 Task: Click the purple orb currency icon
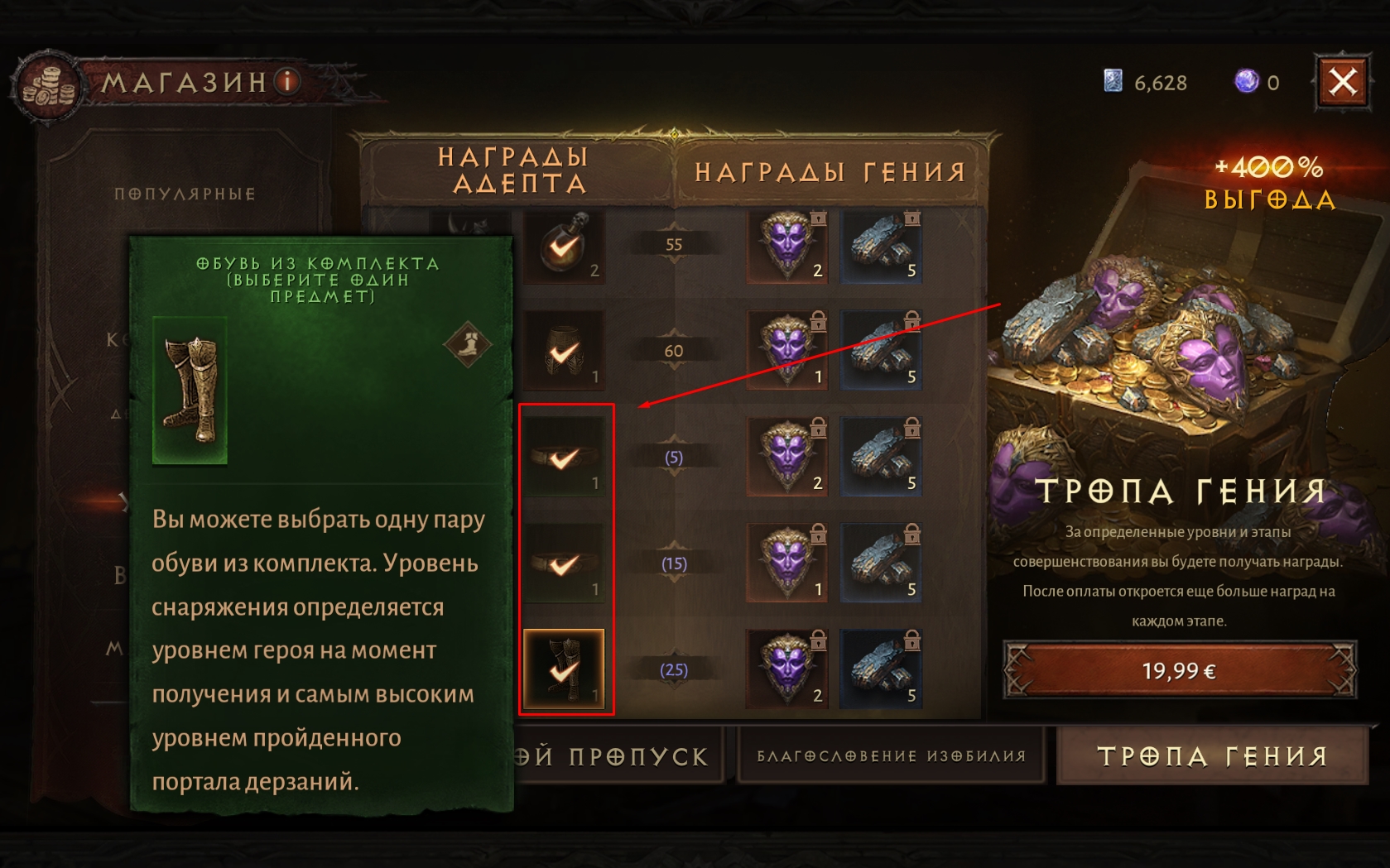1246,81
